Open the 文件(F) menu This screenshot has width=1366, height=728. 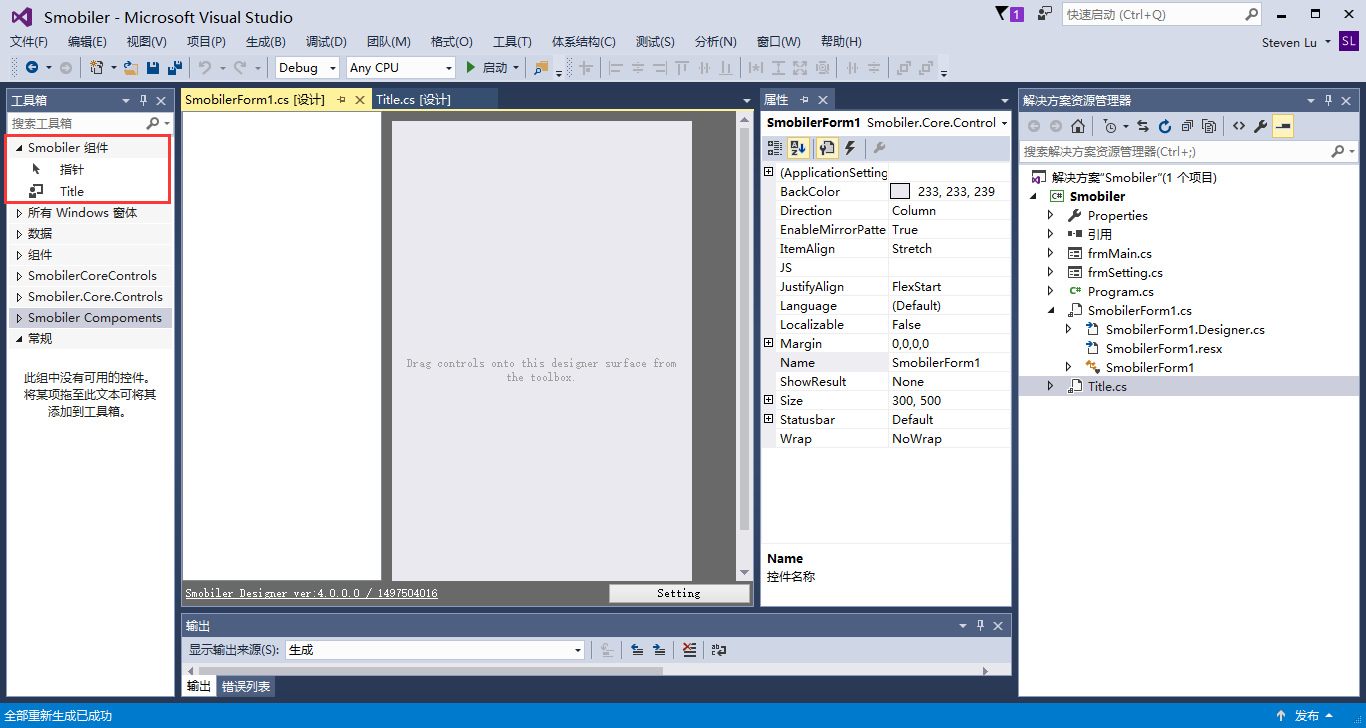tap(28, 41)
